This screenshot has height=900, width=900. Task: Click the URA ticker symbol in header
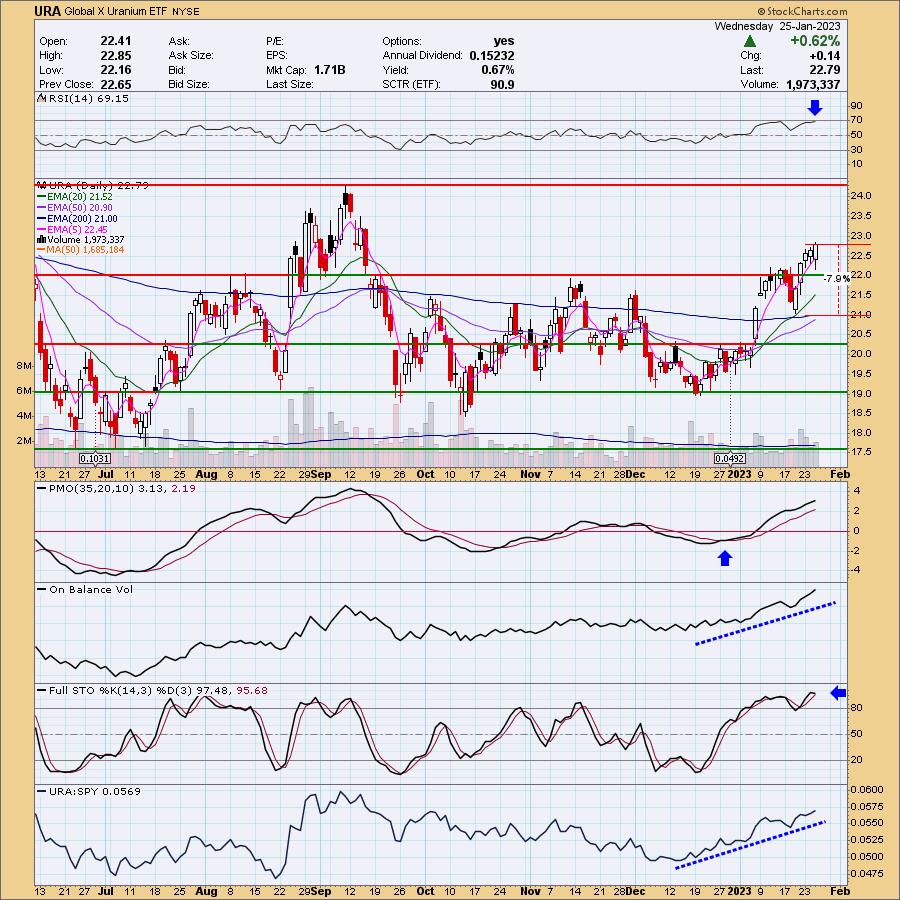(48, 11)
